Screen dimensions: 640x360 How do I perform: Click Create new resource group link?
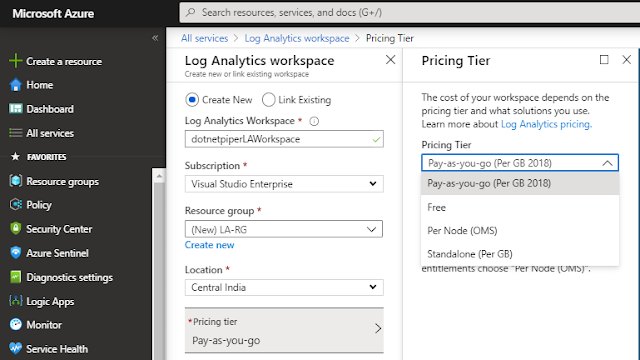pyautogui.click(x=209, y=245)
